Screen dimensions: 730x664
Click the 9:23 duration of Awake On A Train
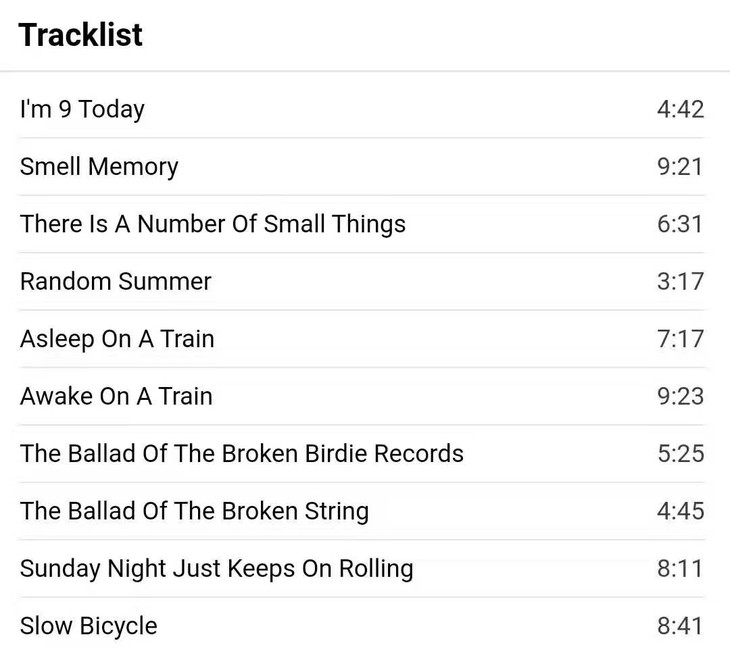click(x=680, y=396)
